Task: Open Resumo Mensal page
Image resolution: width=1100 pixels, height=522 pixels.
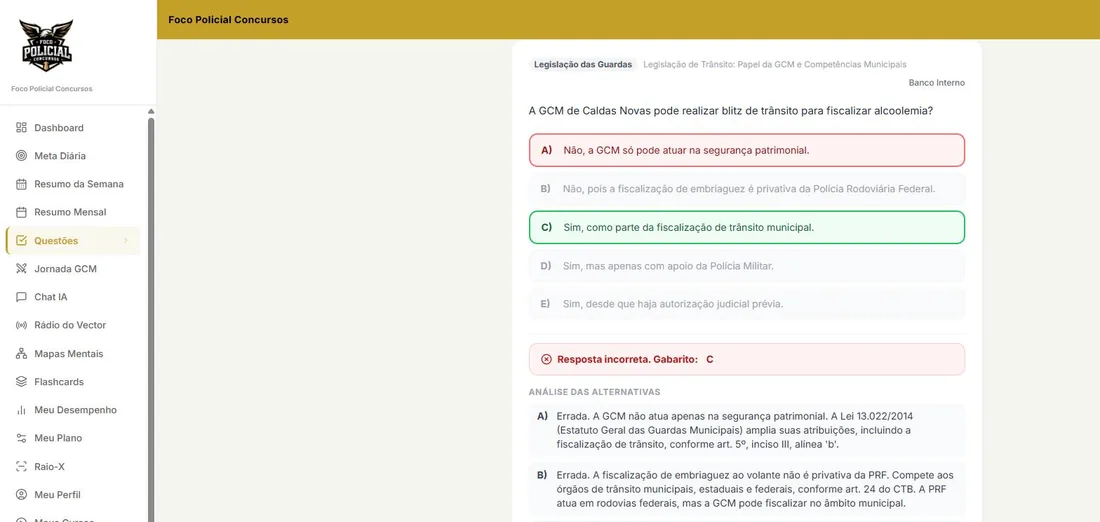Action: point(73,212)
